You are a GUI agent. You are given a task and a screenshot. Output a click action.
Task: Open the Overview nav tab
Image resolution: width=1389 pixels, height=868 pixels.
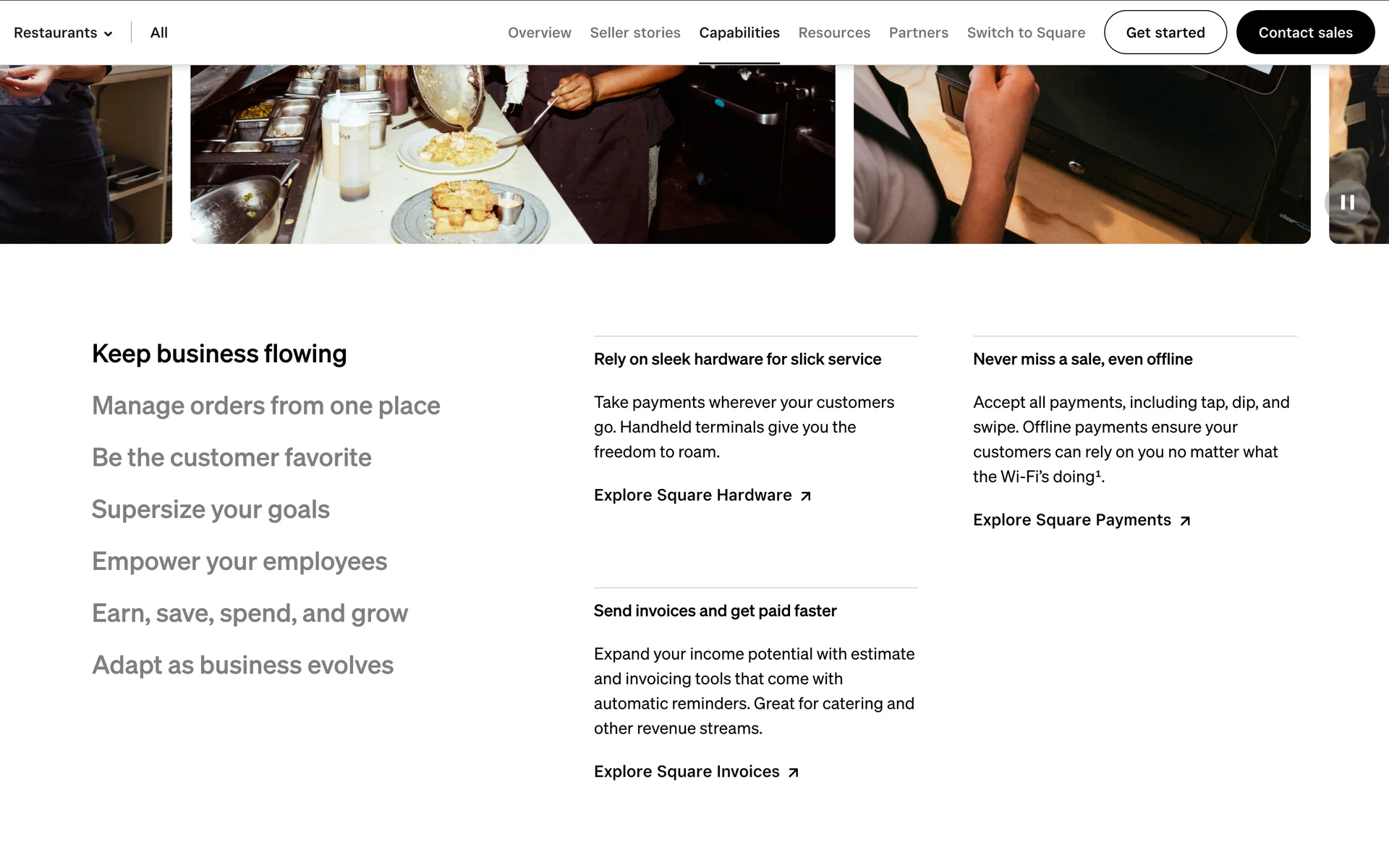[x=539, y=33]
